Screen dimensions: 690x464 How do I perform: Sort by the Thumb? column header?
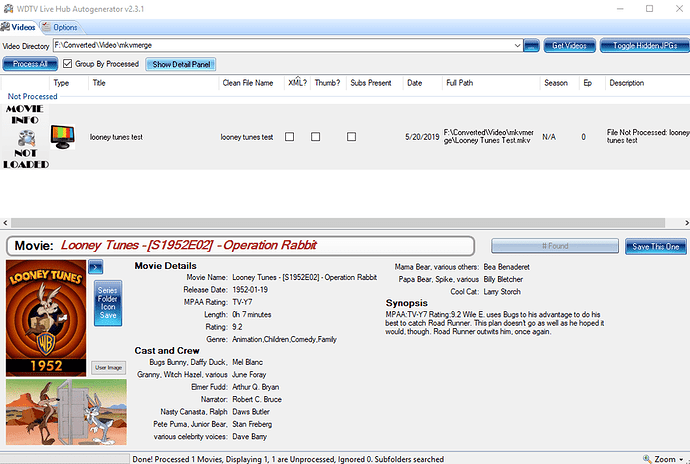[327, 83]
